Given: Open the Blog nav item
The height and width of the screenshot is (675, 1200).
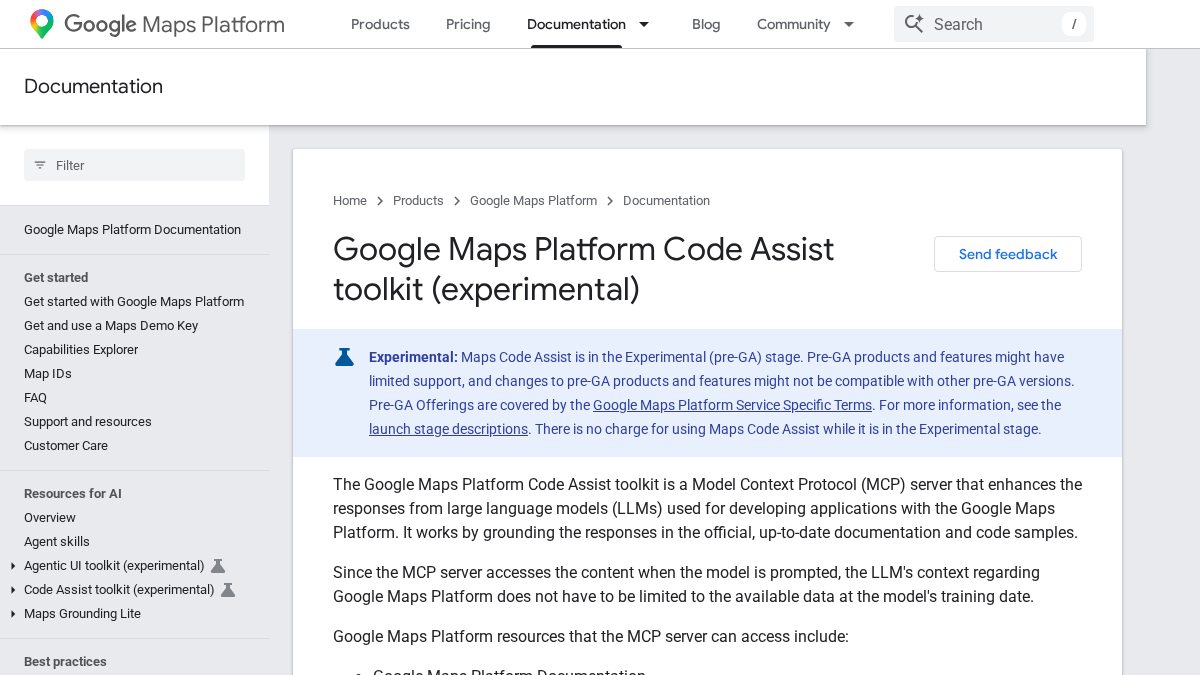Looking at the screenshot, I should [706, 24].
